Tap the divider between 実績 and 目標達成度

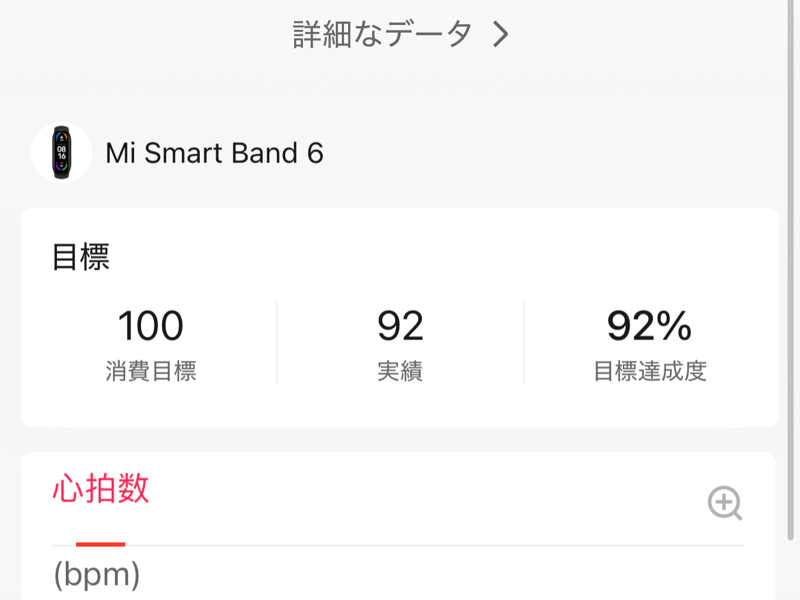pyautogui.click(x=524, y=343)
